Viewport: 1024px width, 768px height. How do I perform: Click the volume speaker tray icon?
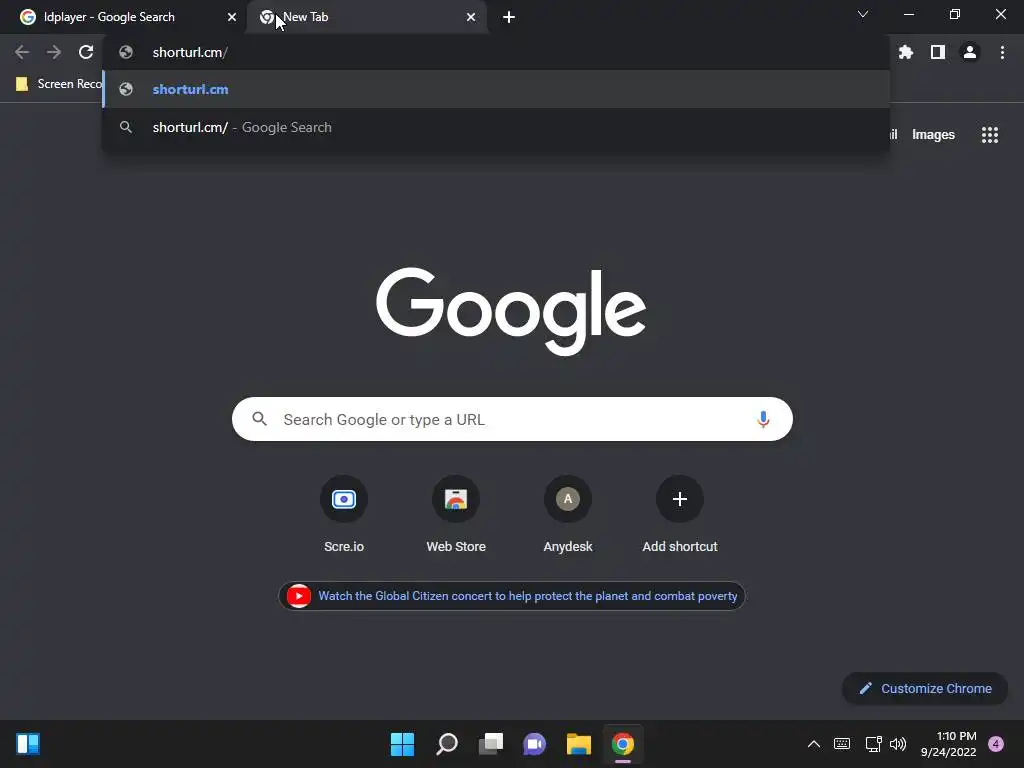(x=898, y=744)
